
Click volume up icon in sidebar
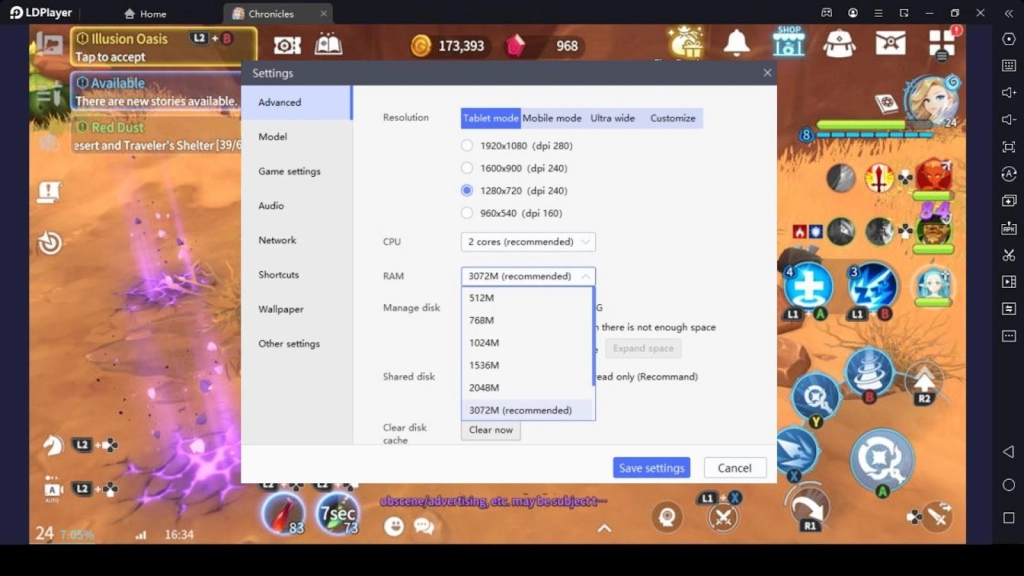click(1009, 93)
